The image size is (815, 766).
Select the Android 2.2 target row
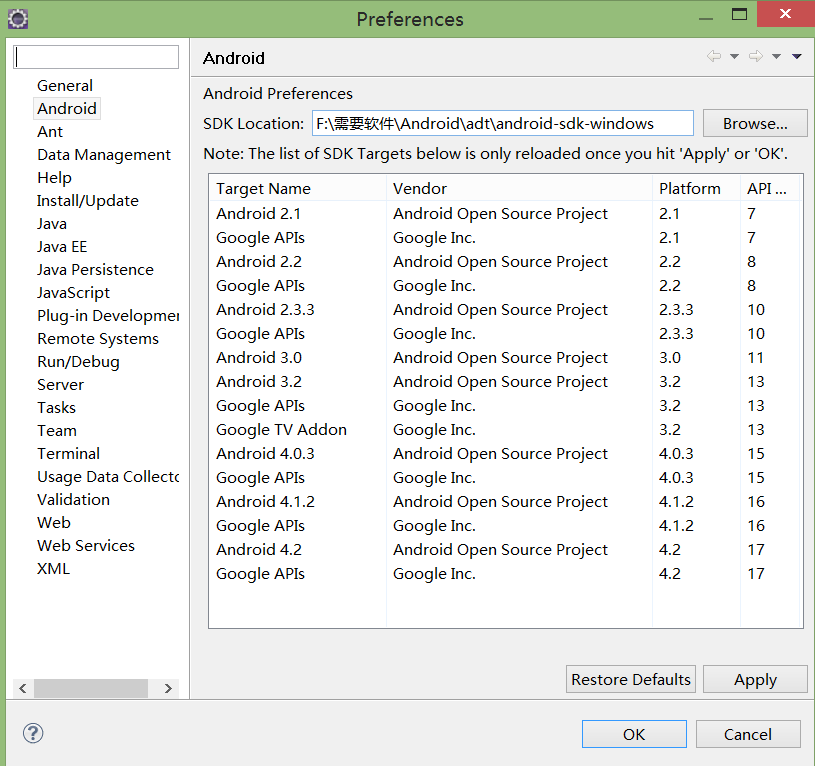505,261
